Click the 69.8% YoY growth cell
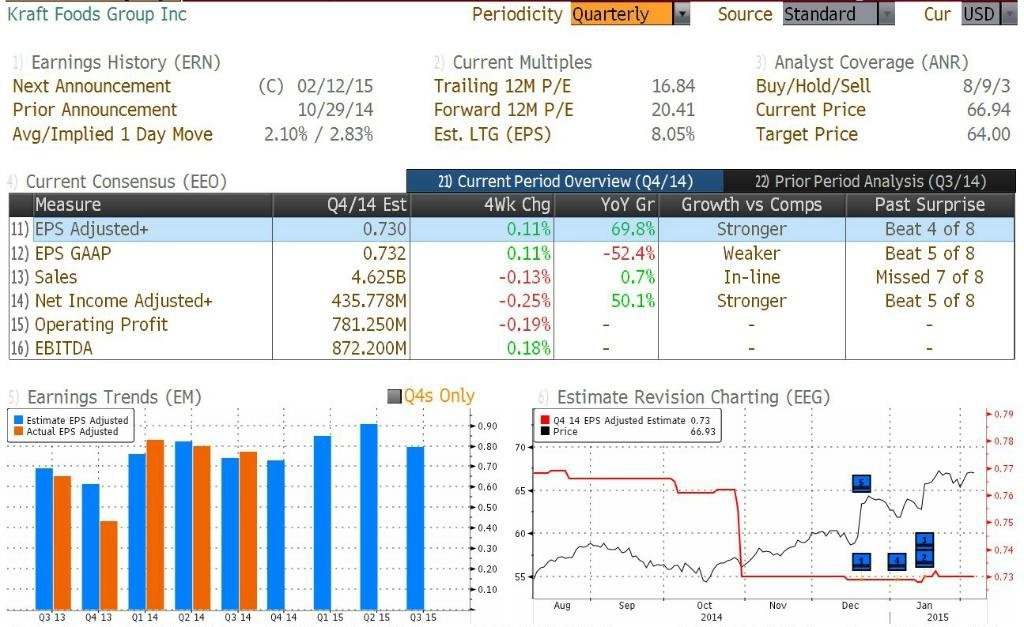Image resolution: width=1024 pixels, height=627 pixels. click(x=633, y=229)
